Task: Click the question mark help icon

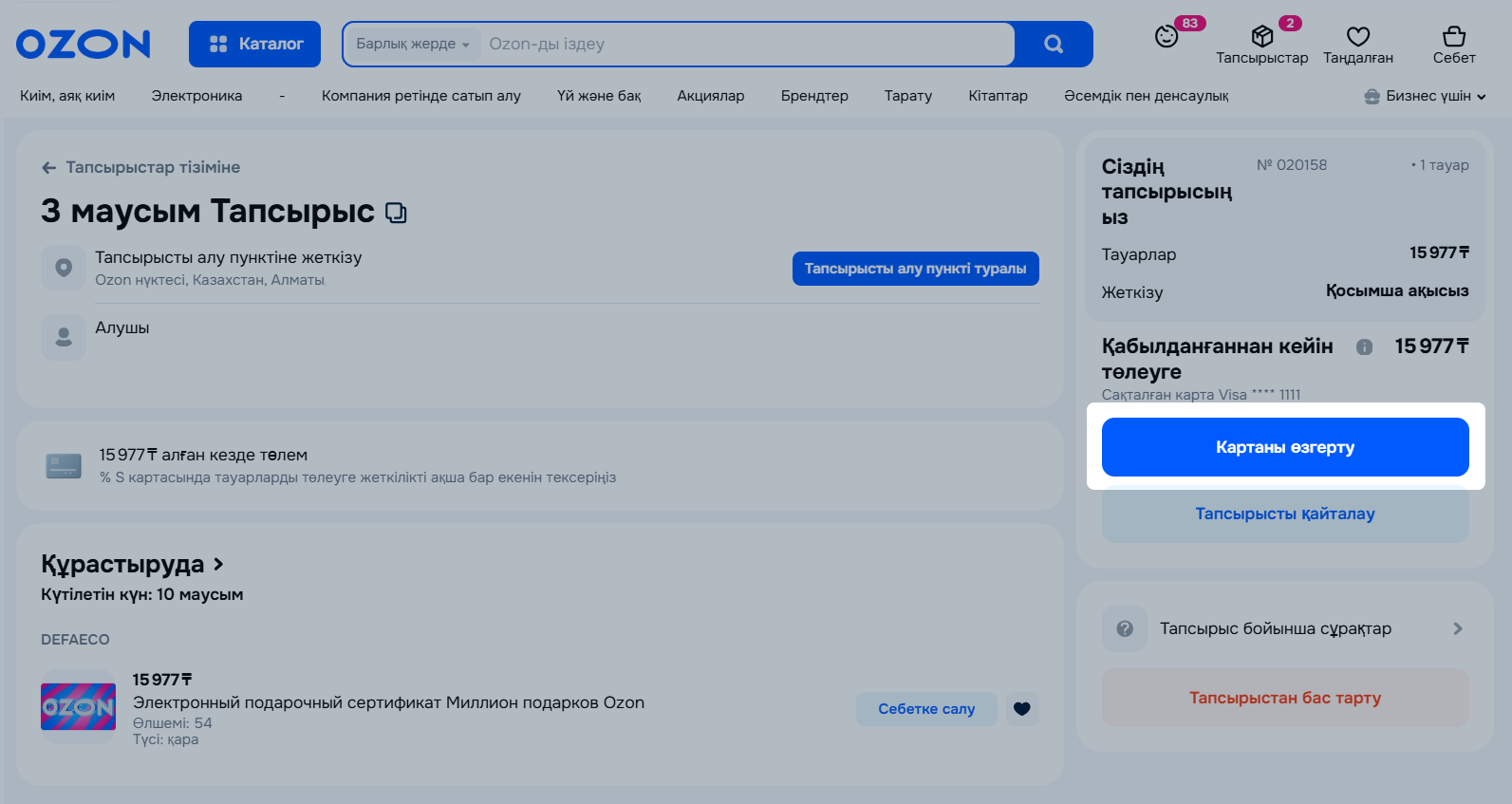Action: pyautogui.click(x=1125, y=628)
